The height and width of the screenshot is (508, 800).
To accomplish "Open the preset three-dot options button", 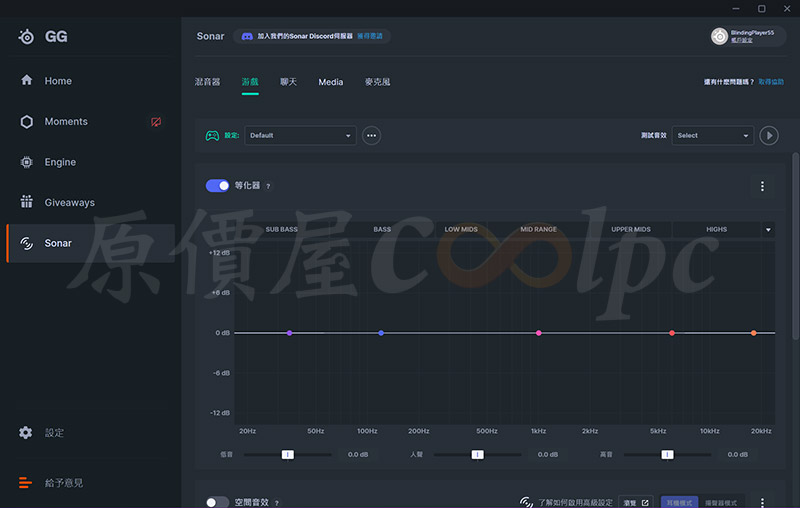I will 371,136.
